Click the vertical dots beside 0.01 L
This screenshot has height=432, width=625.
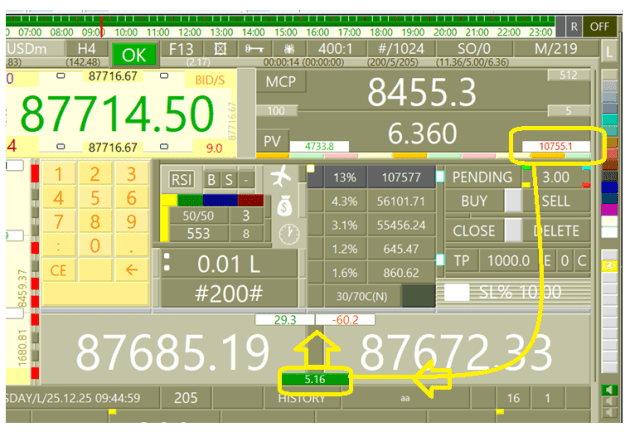pyautogui.click(x=167, y=263)
